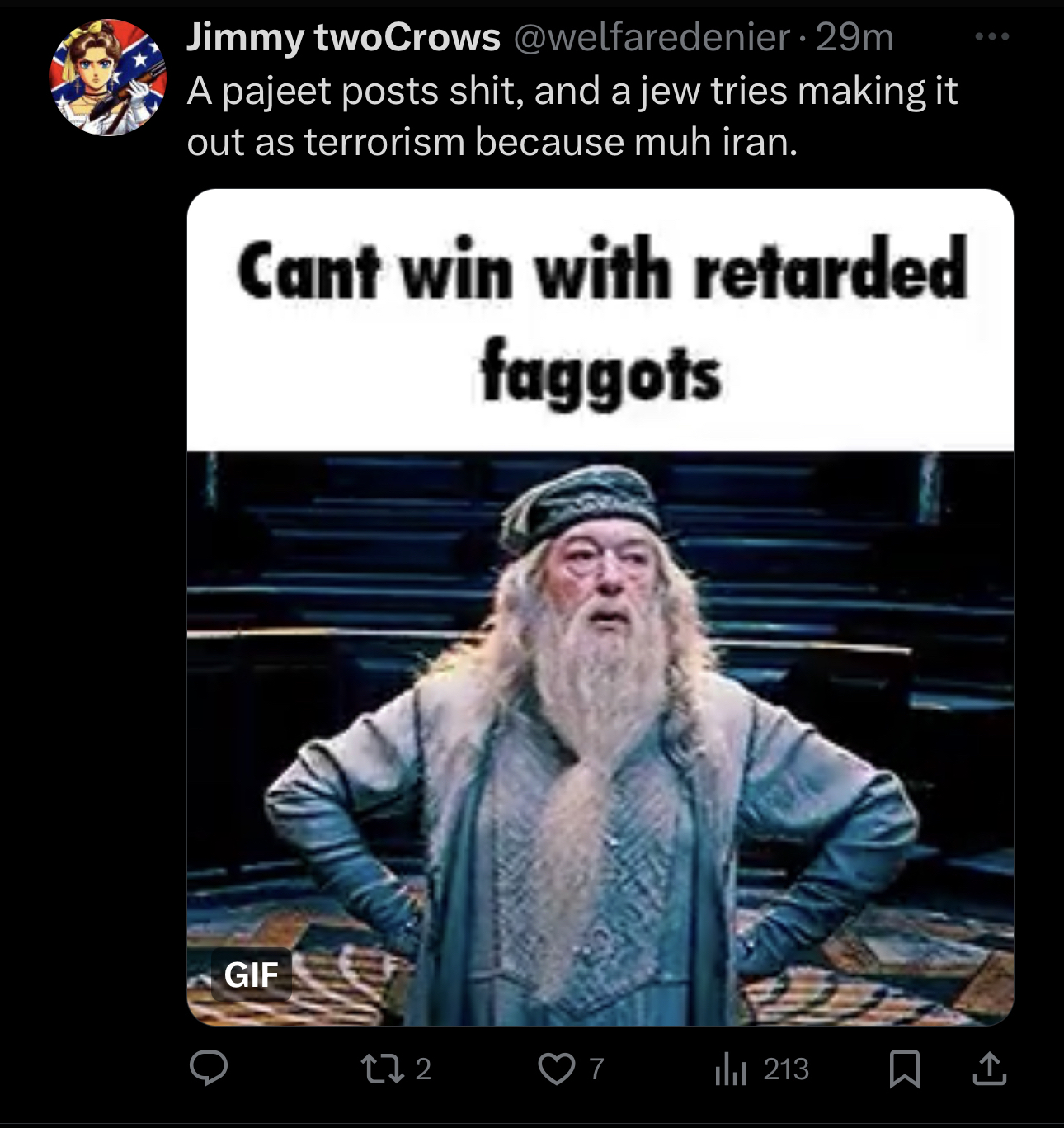The width and height of the screenshot is (1064, 1128).
Task: Click the profile avatar with the flag background
Action: coord(108,78)
